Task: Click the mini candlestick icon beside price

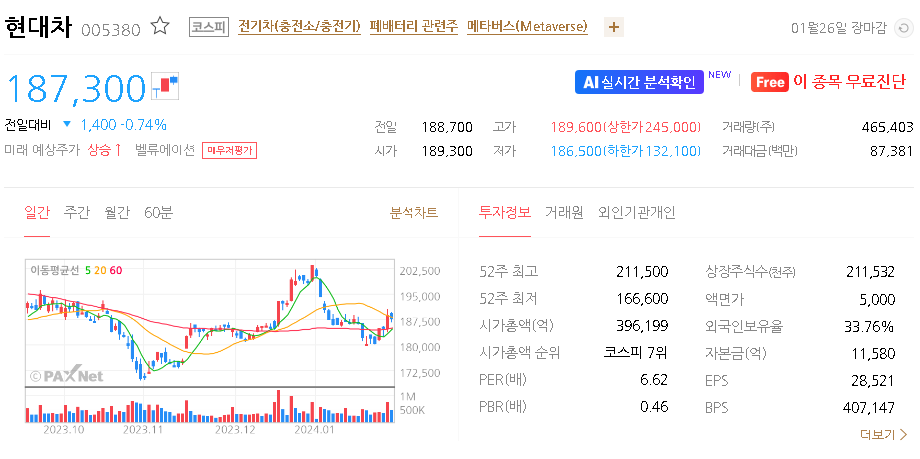Action: [x=165, y=86]
